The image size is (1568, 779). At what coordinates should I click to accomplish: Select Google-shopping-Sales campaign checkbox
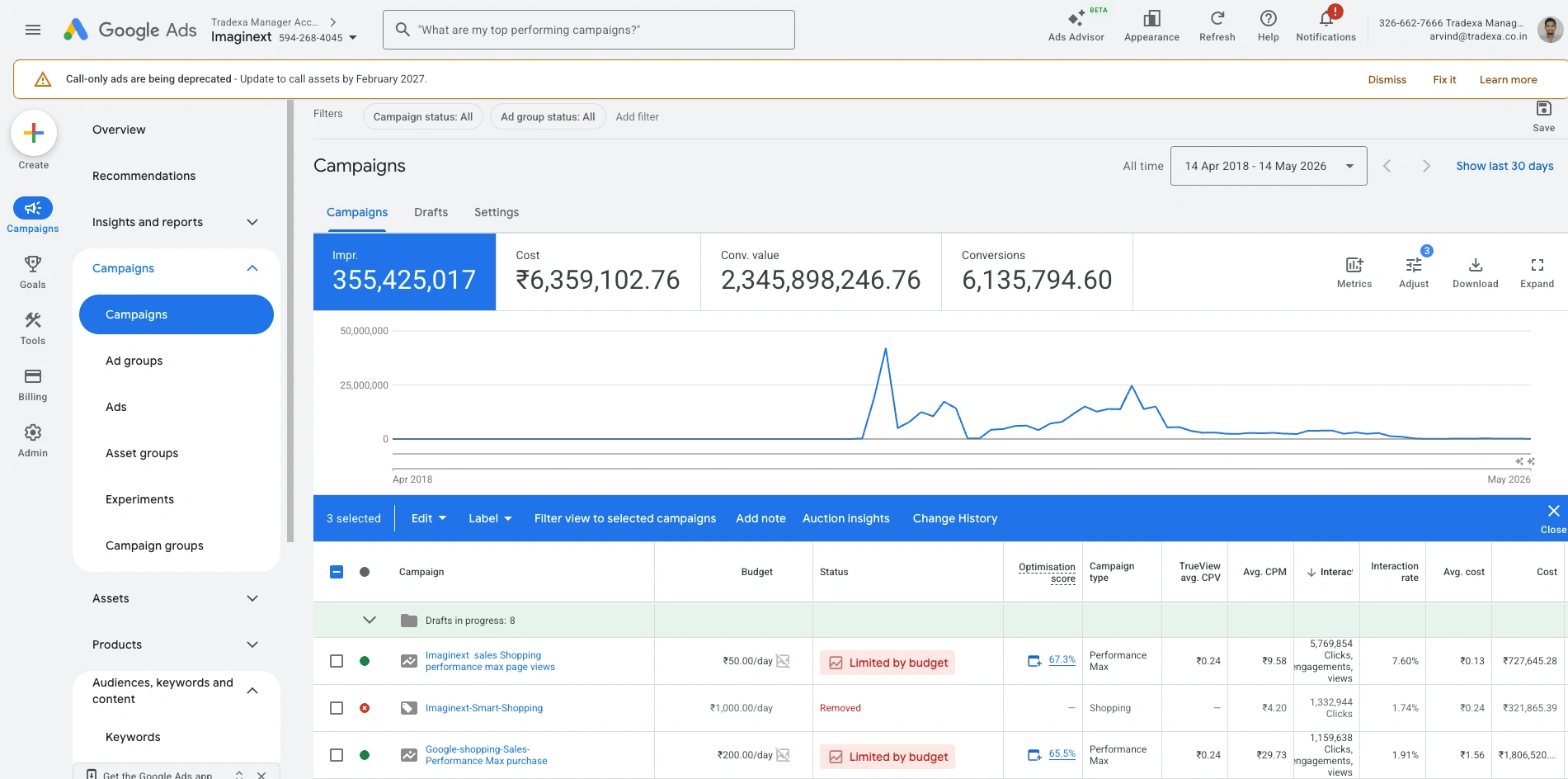(337, 755)
